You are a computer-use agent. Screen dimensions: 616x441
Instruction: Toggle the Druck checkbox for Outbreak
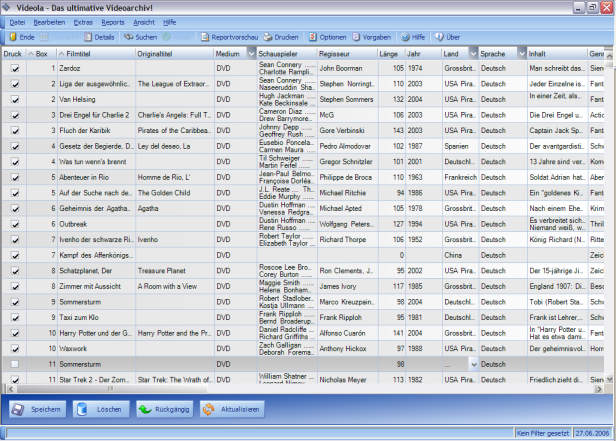(15, 225)
